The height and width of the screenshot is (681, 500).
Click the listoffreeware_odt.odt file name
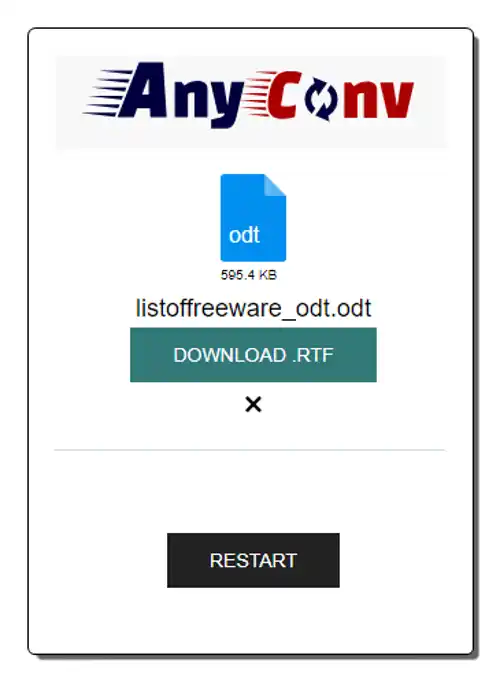click(253, 308)
